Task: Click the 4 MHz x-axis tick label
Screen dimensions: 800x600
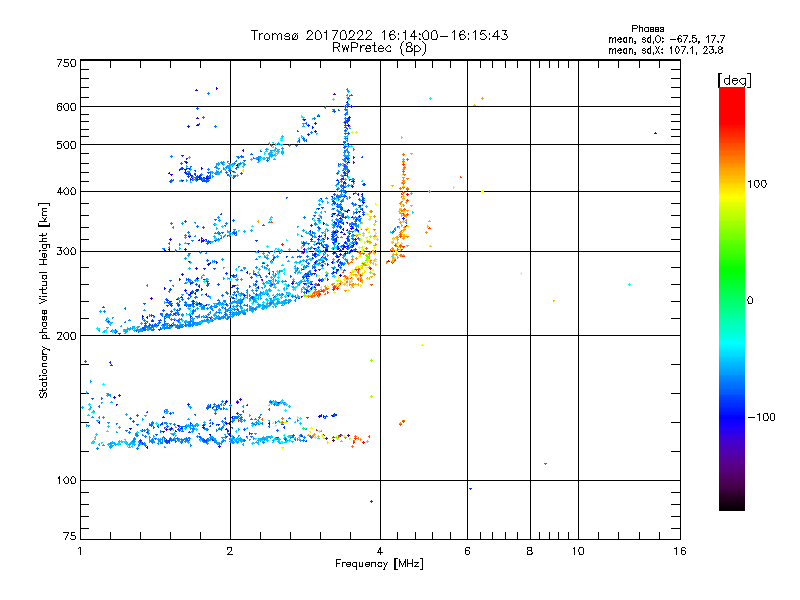Action: (380, 551)
